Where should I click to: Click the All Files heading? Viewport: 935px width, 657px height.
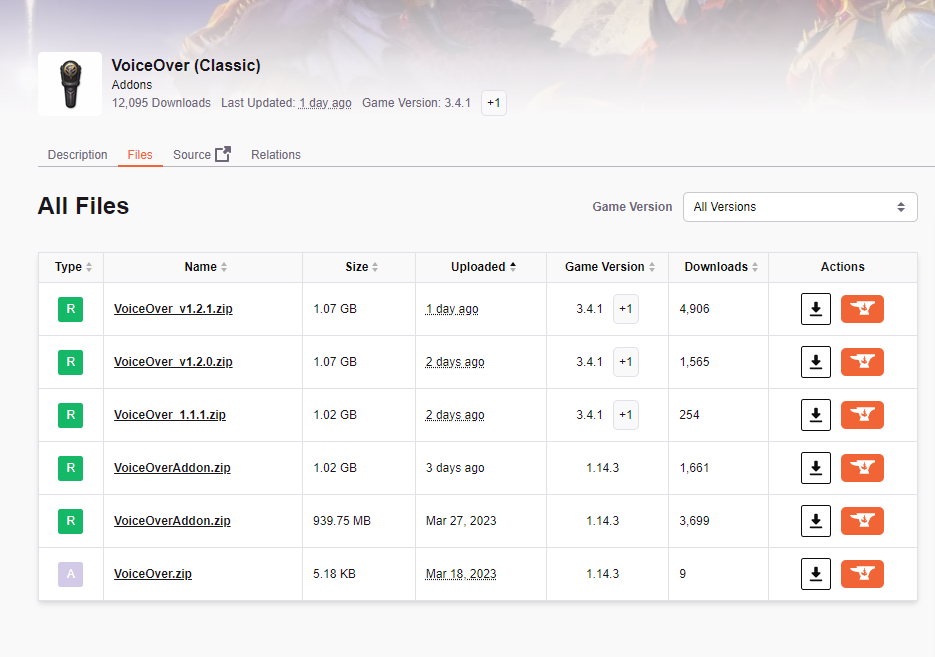(x=83, y=206)
